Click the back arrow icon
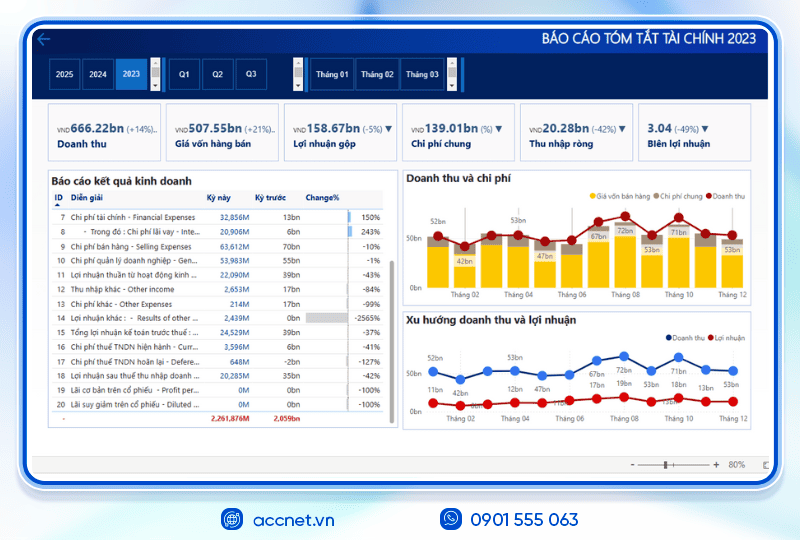 point(43,39)
